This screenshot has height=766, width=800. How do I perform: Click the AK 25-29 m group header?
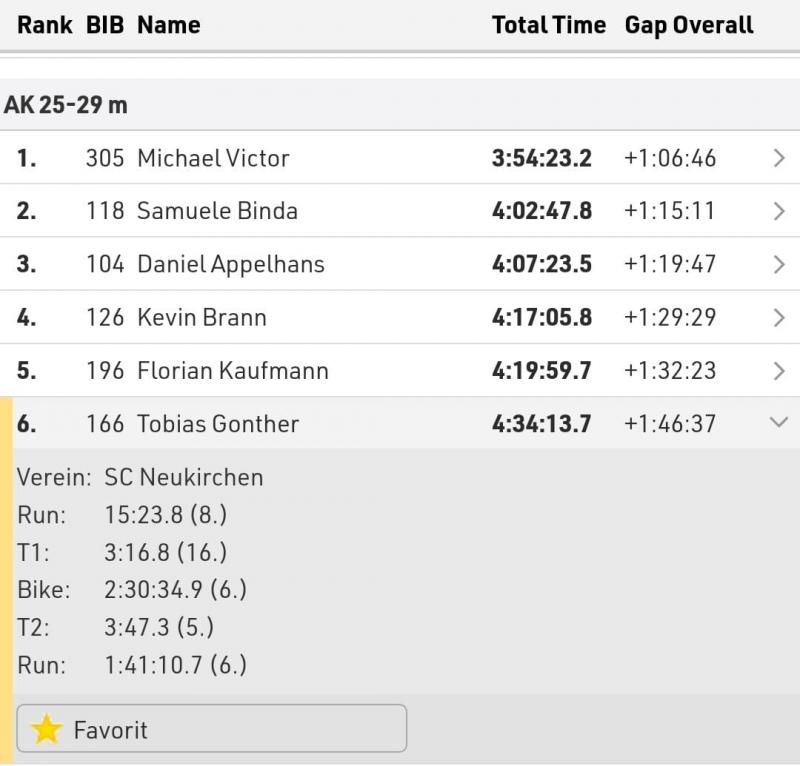400,105
